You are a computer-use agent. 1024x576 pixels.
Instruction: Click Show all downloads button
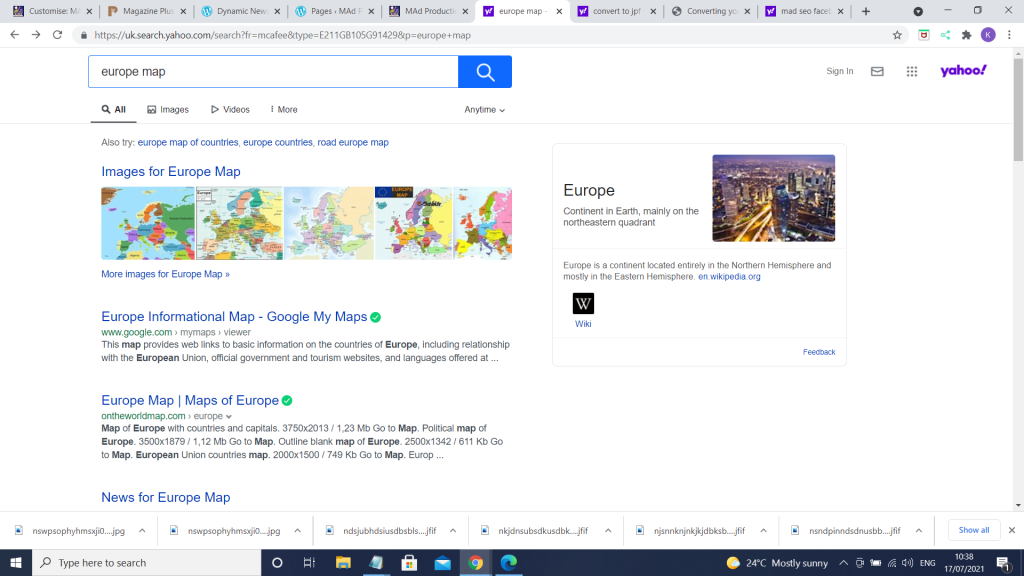pyautogui.click(x=973, y=530)
